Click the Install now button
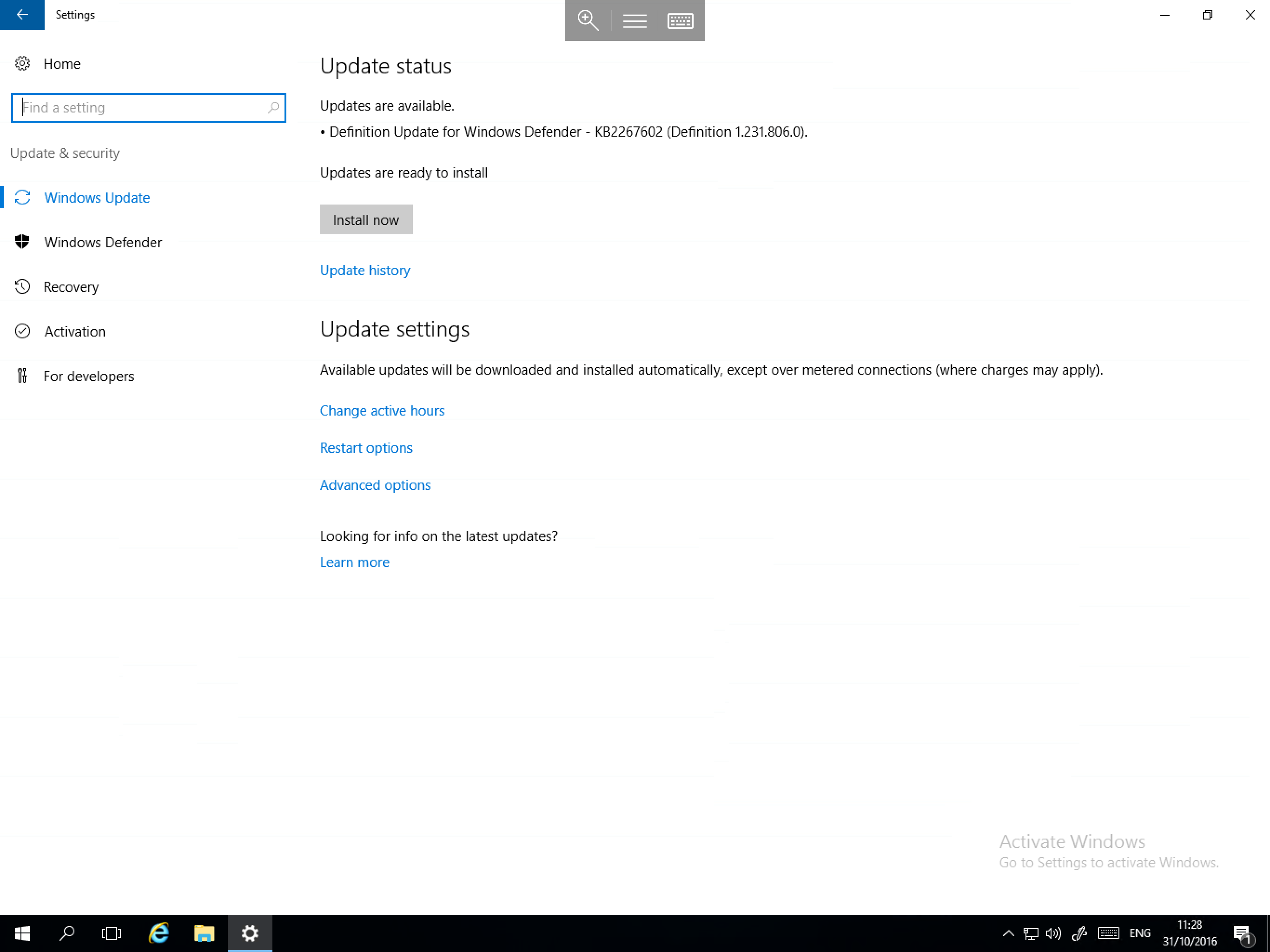 click(366, 219)
